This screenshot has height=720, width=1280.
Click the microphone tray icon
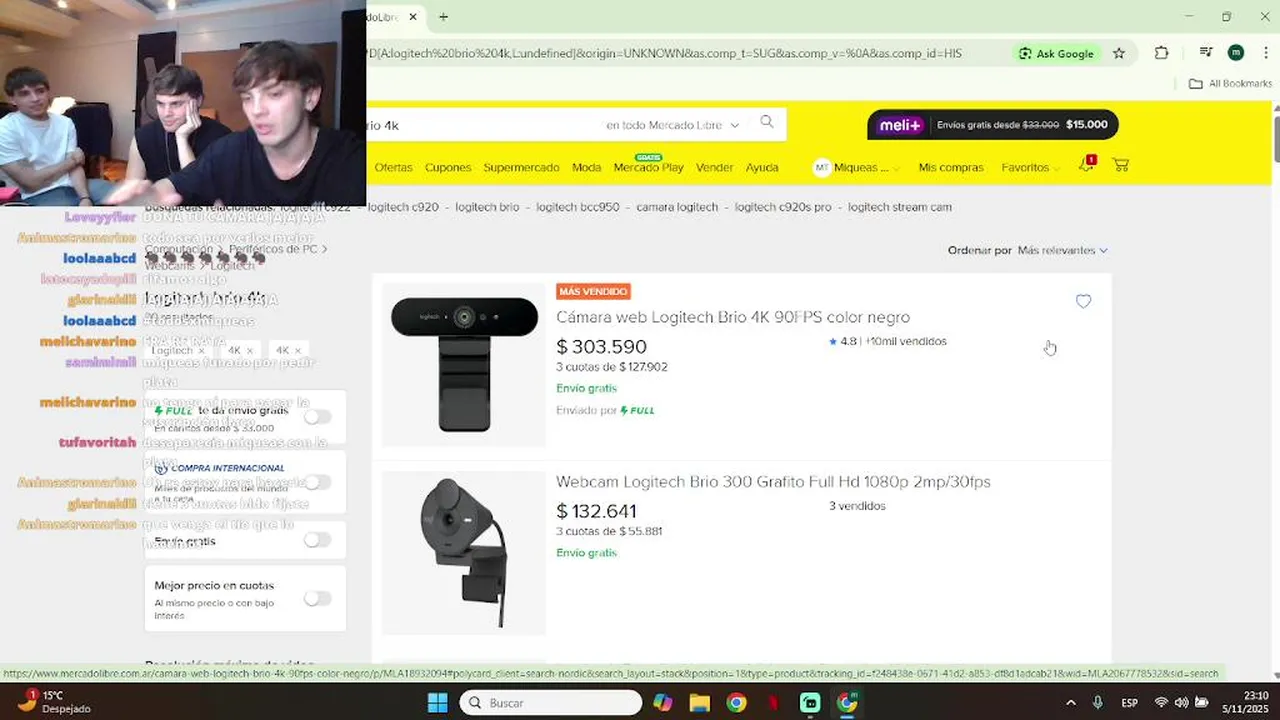(1098, 702)
